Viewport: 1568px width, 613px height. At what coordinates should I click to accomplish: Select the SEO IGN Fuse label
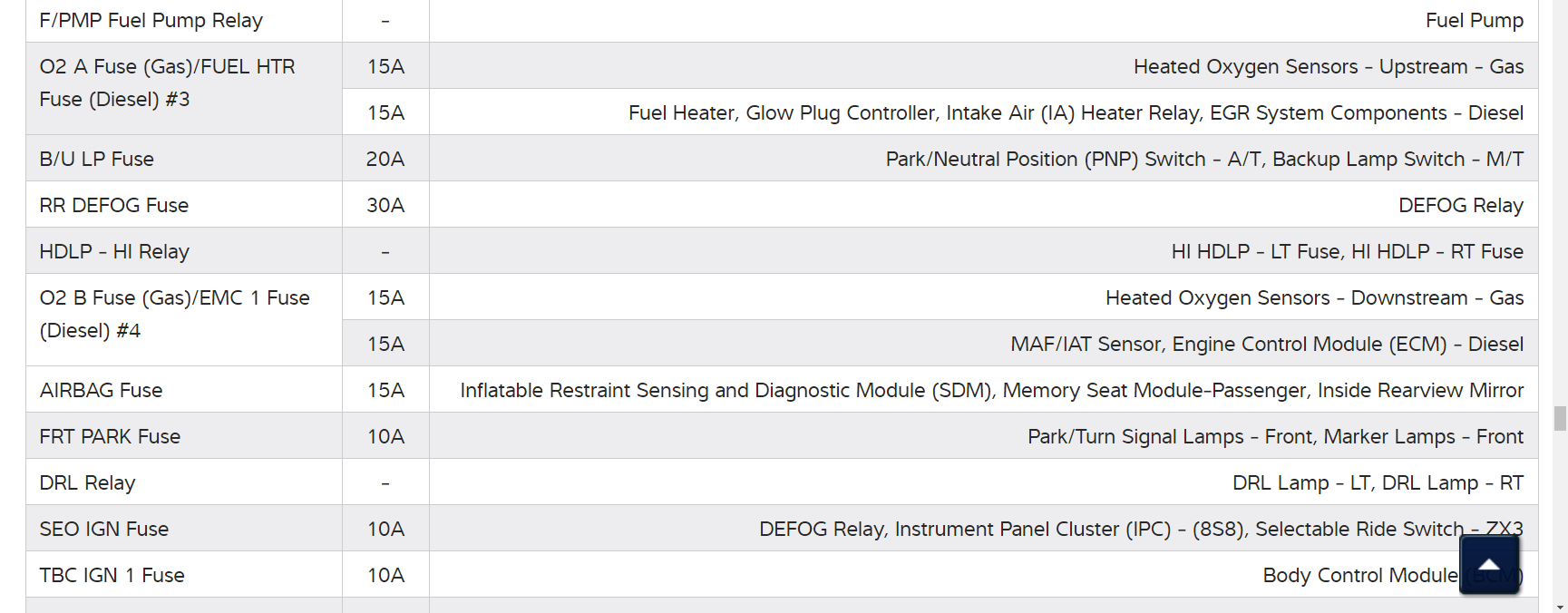pyautogui.click(x=103, y=530)
